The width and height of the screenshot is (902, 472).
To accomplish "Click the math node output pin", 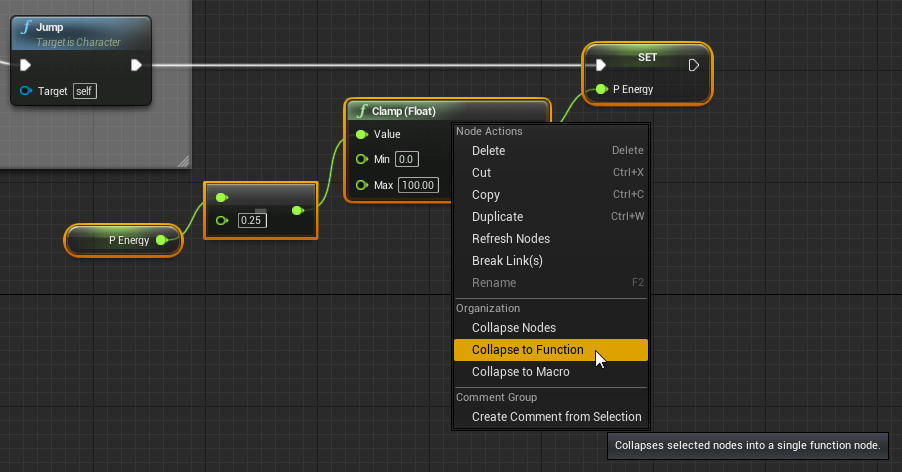I will (x=297, y=211).
